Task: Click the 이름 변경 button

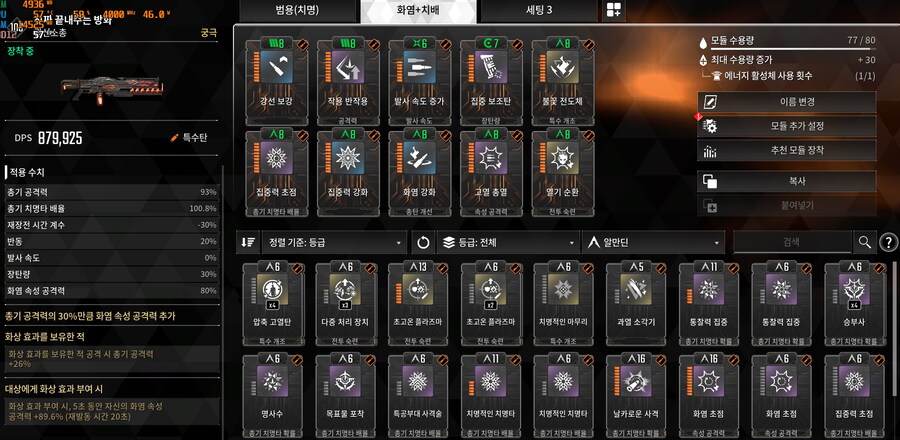Action: [786, 102]
